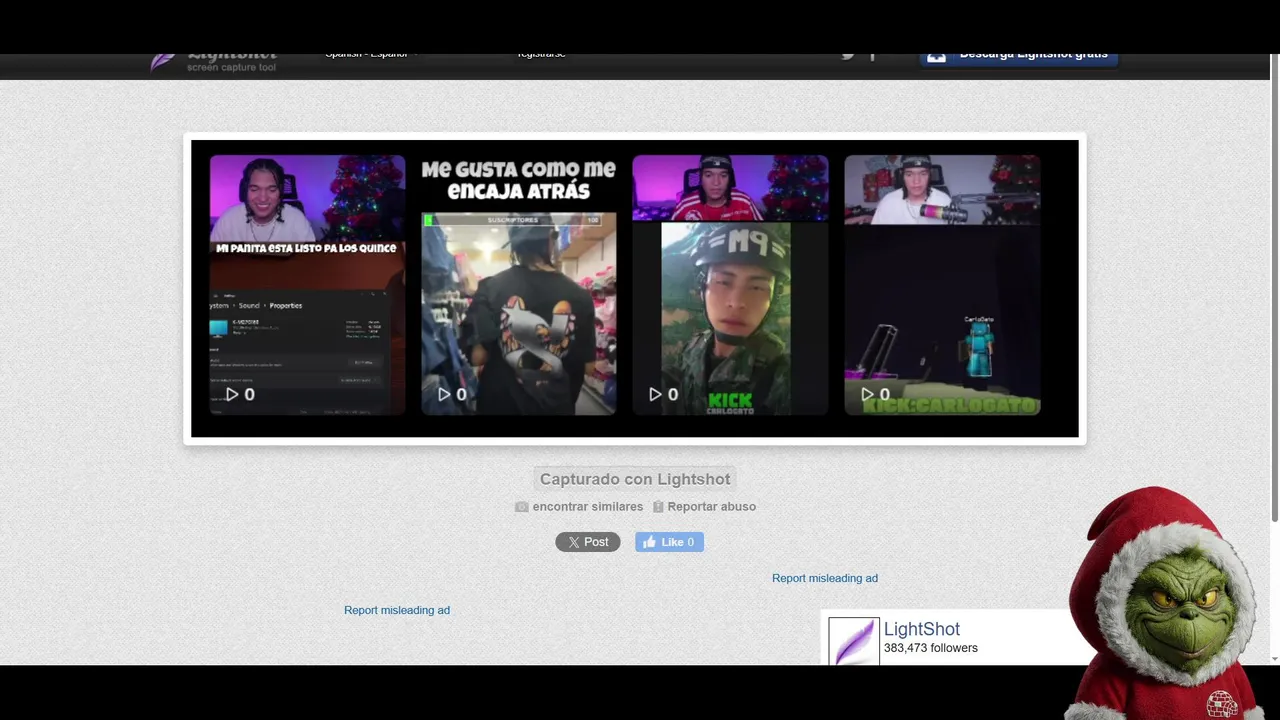This screenshot has height=720, width=1280.
Task: Click the igloo icon at bottom right
Action: click(x=1222, y=704)
